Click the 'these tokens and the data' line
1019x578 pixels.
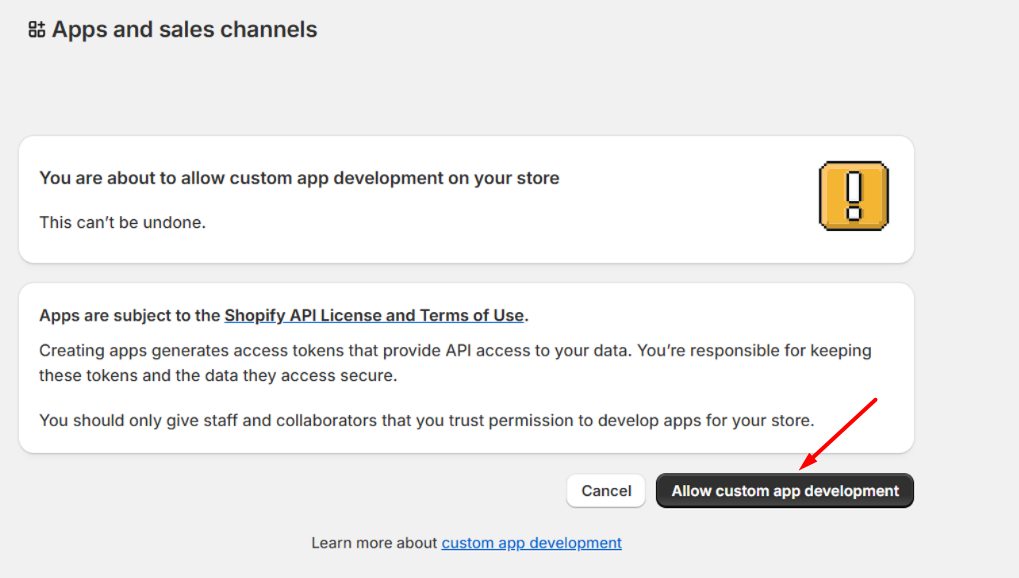[217, 376]
